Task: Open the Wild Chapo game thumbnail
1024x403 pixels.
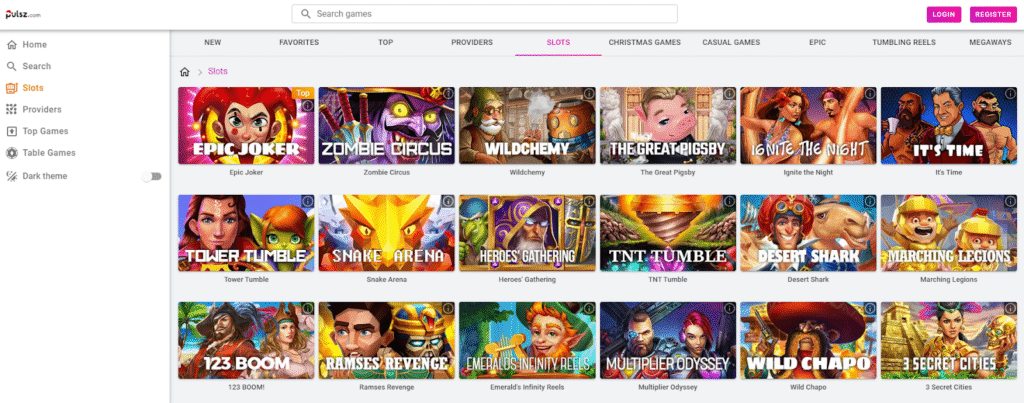Action: click(x=808, y=340)
